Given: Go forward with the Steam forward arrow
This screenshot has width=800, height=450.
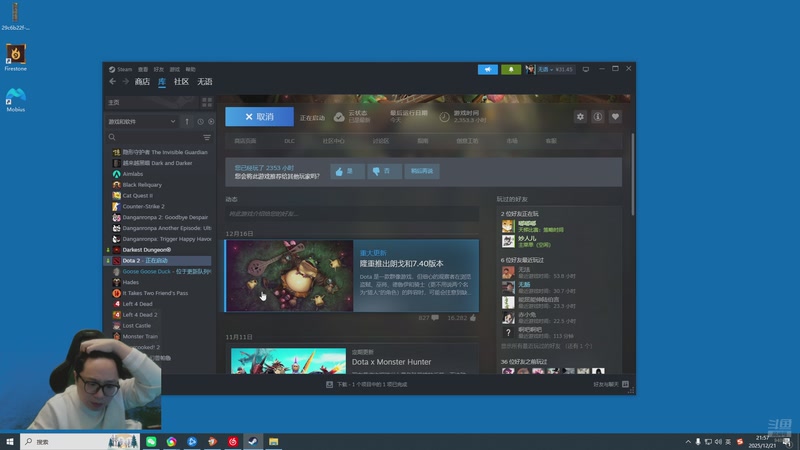Looking at the screenshot, I should (x=125, y=82).
